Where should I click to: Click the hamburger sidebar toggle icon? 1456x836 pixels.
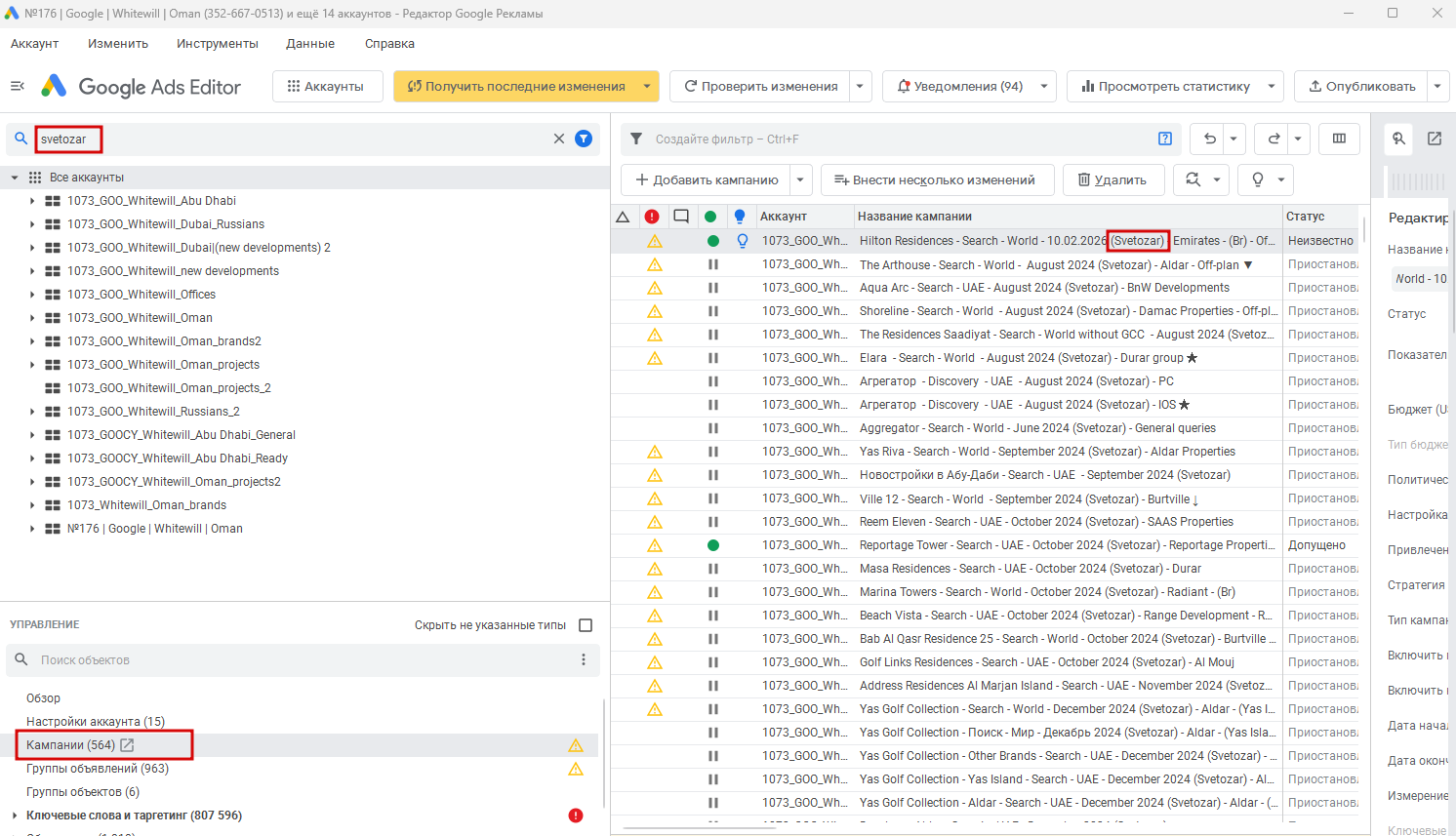17,86
